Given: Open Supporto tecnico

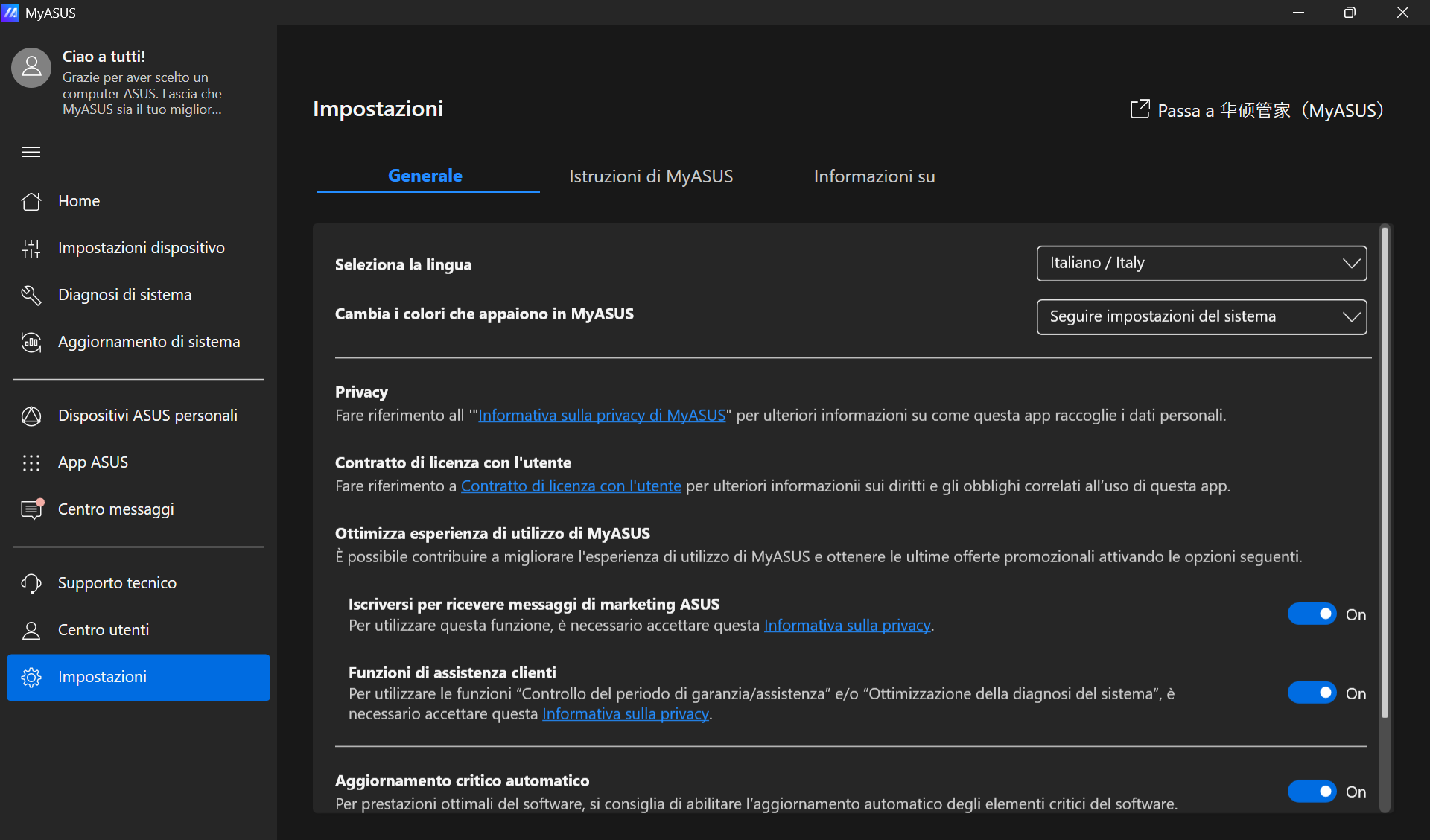Looking at the screenshot, I should pyautogui.click(x=139, y=583).
